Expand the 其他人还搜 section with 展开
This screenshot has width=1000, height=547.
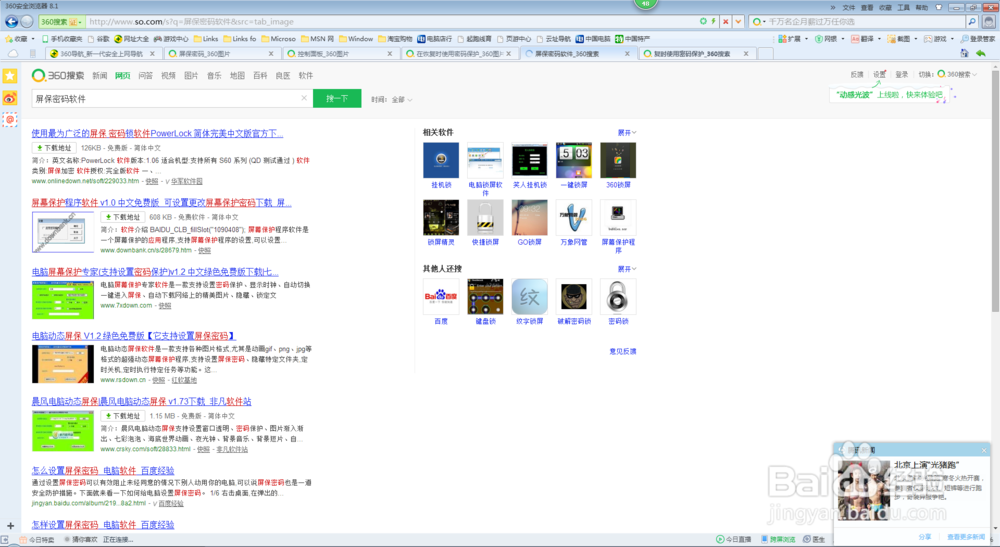(x=626, y=269)
